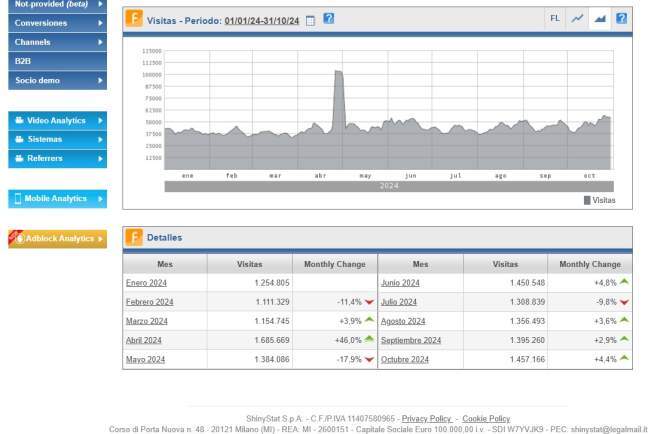The width and height of the screenshot is (670, 434).
Task: Open Abril 2024 monthly details
Action: pyautogui.click(x=146, y=340)
